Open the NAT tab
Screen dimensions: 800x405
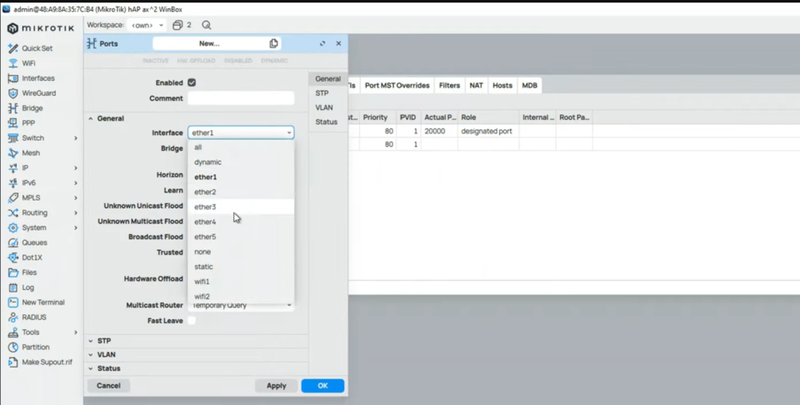point(477,86)
